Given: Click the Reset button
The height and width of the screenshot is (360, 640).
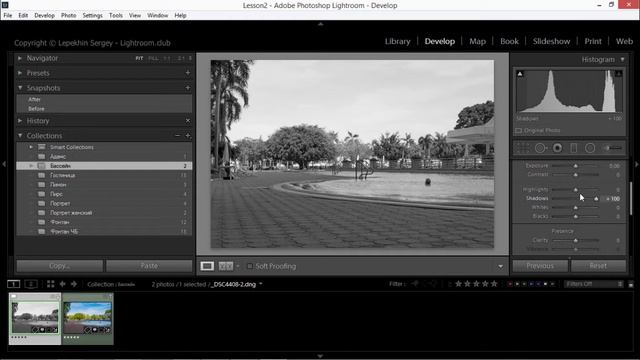Looking at the screenshot, I should (598, 266).
